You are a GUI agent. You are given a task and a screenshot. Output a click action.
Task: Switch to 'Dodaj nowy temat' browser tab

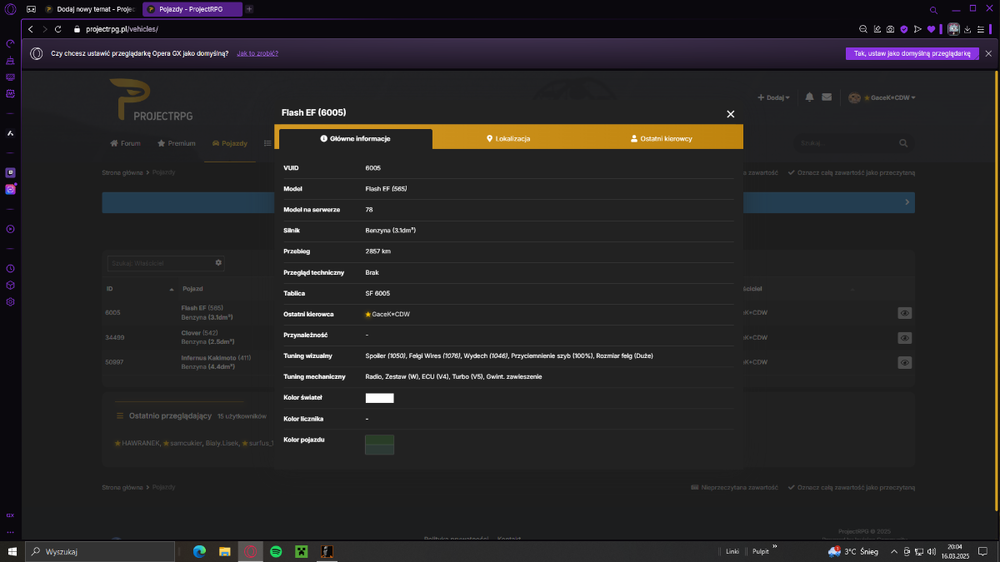coord(90,10)
